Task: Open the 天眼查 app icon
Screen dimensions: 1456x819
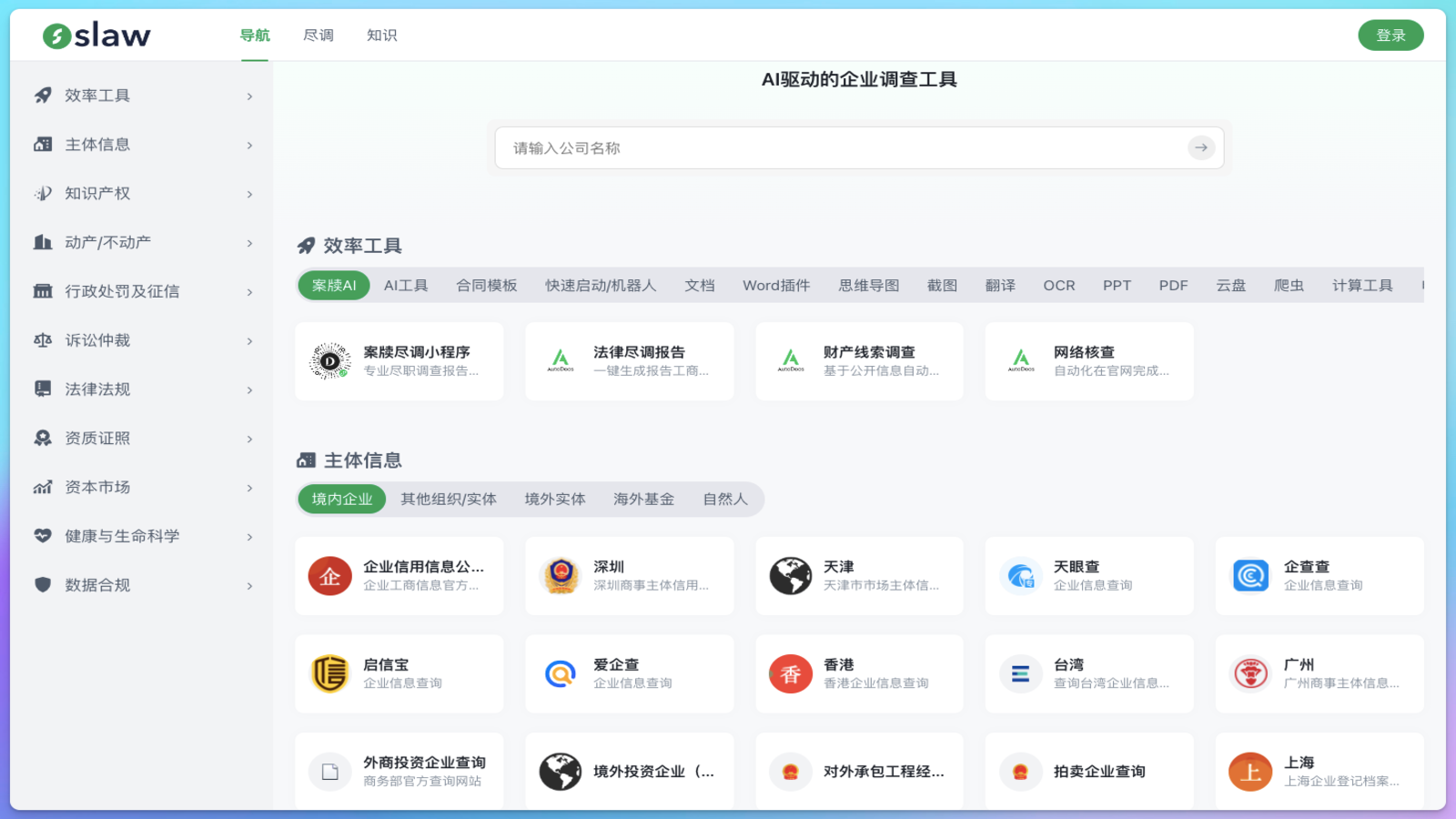Action: (1020, 575)
